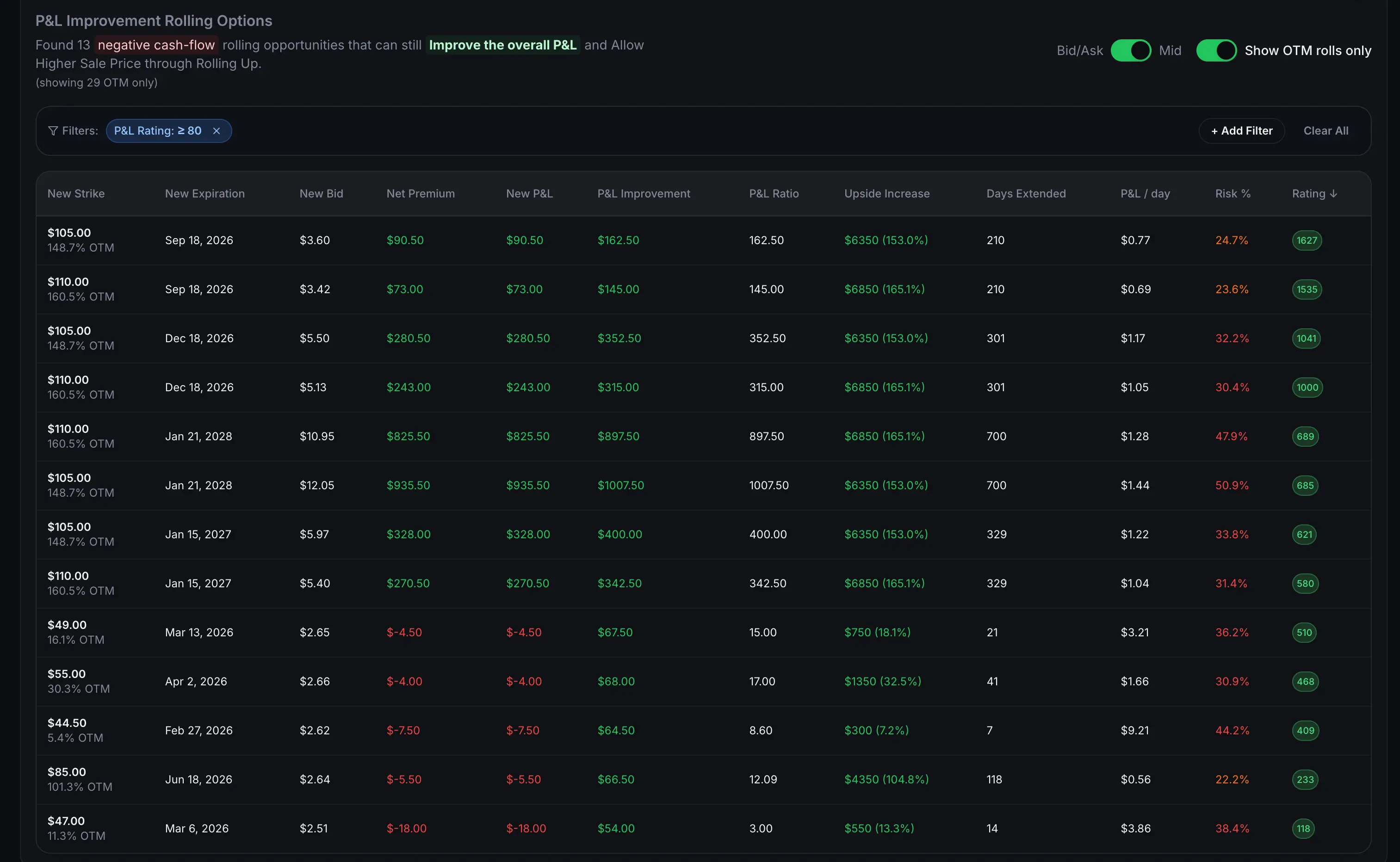
Task: Click Clear All filters
Action: (x=1326, y=130)
